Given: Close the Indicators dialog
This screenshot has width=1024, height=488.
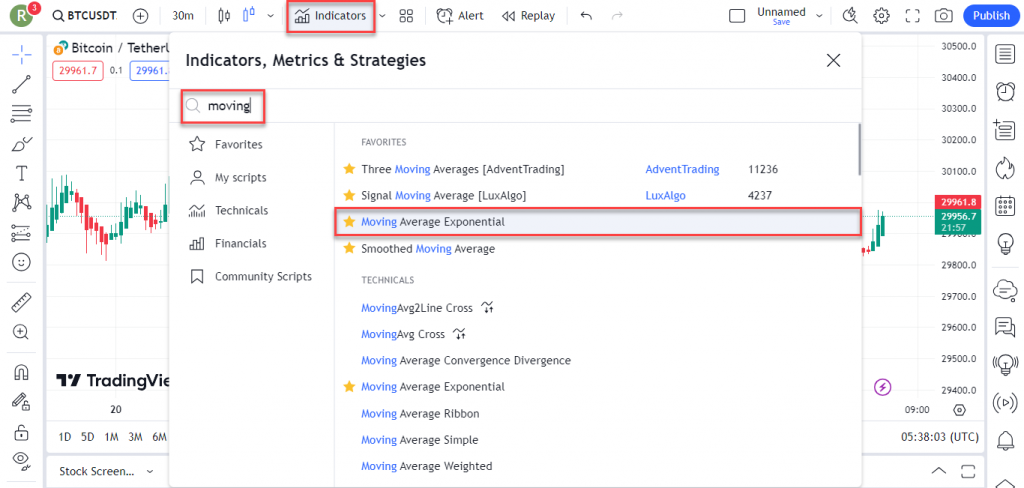Looking at the screenshot, I should 833,61.
